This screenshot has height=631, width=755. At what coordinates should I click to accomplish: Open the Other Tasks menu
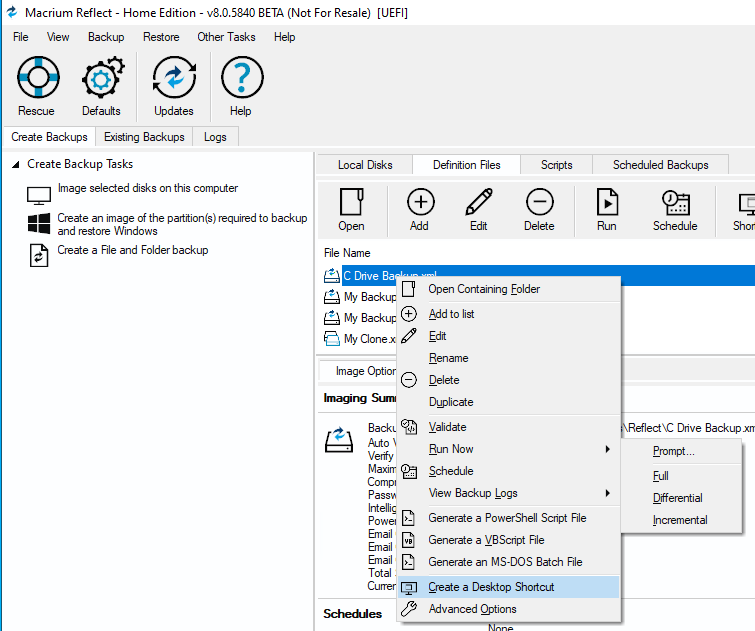(x=226, y=37)
